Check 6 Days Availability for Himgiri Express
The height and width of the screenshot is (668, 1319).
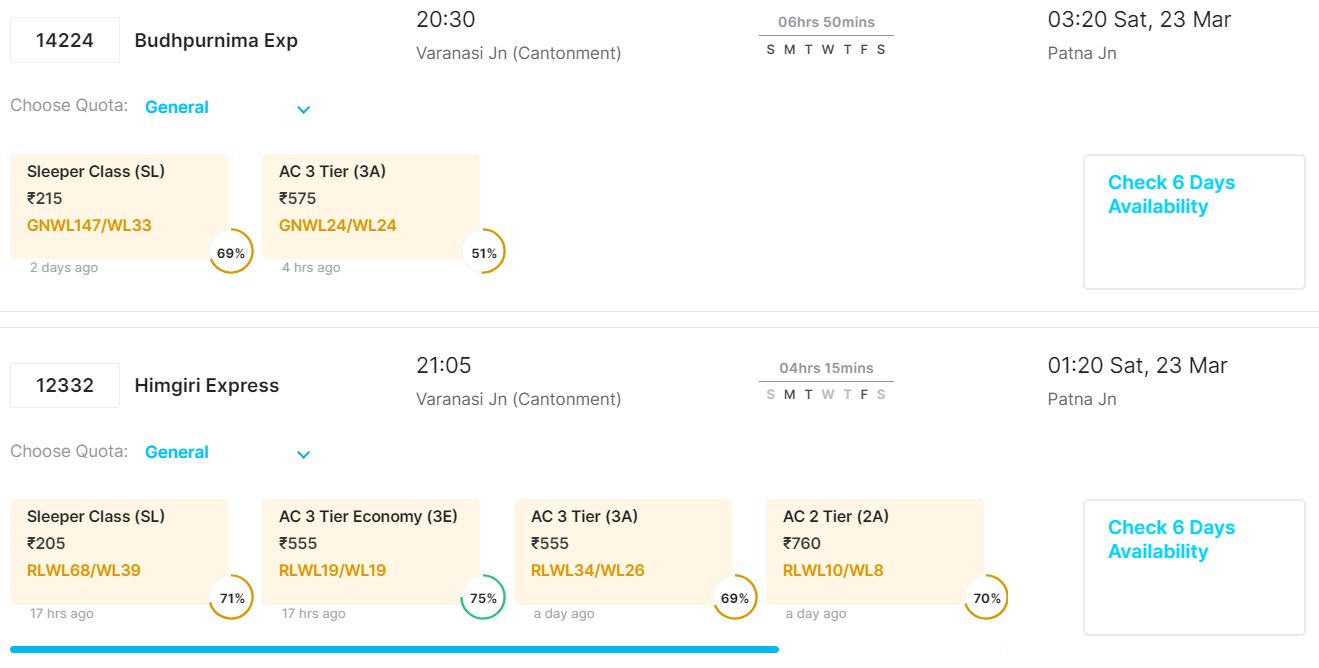pos(1171,540)
